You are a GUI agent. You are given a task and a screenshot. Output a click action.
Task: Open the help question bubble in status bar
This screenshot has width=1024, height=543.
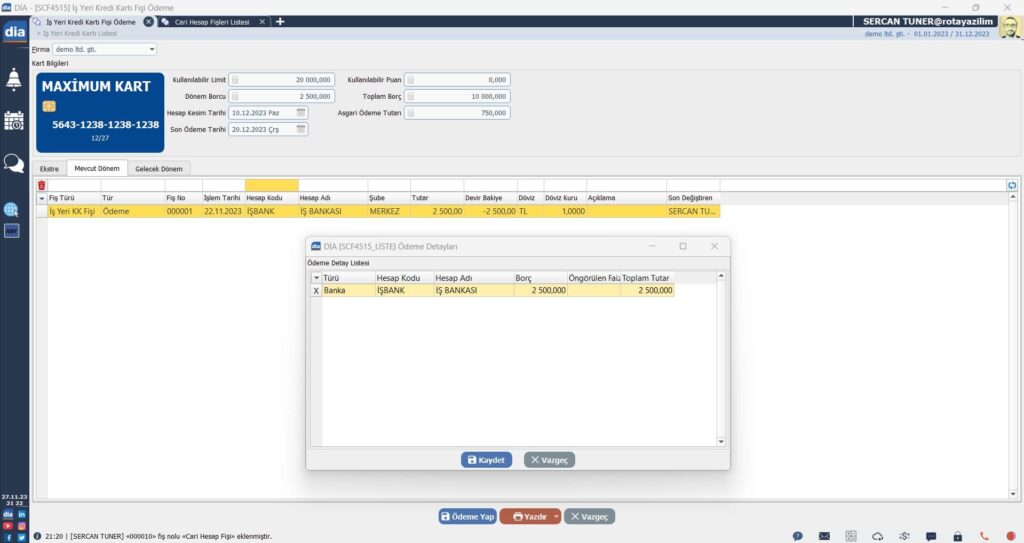pyautogui.click(x=797, y=536)
